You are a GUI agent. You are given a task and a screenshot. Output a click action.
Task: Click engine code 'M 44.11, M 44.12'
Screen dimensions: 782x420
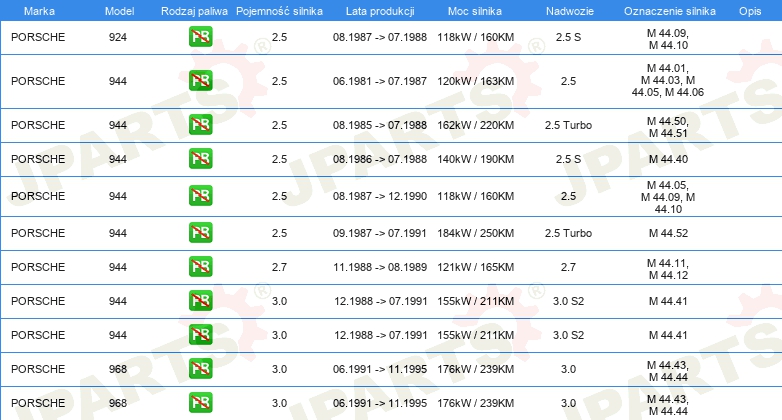coord(668,269)
